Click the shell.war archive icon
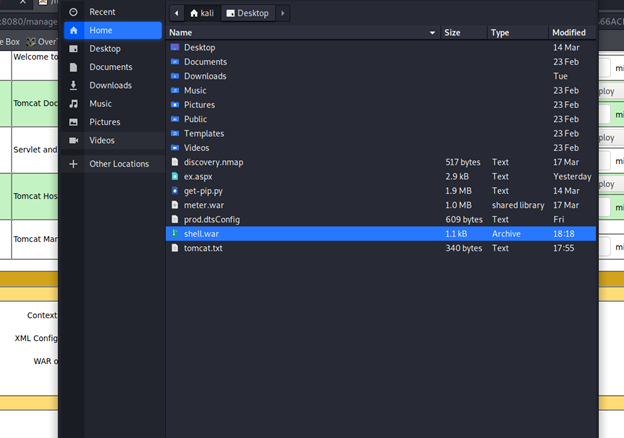624x438 pixels. coord(175,234)
